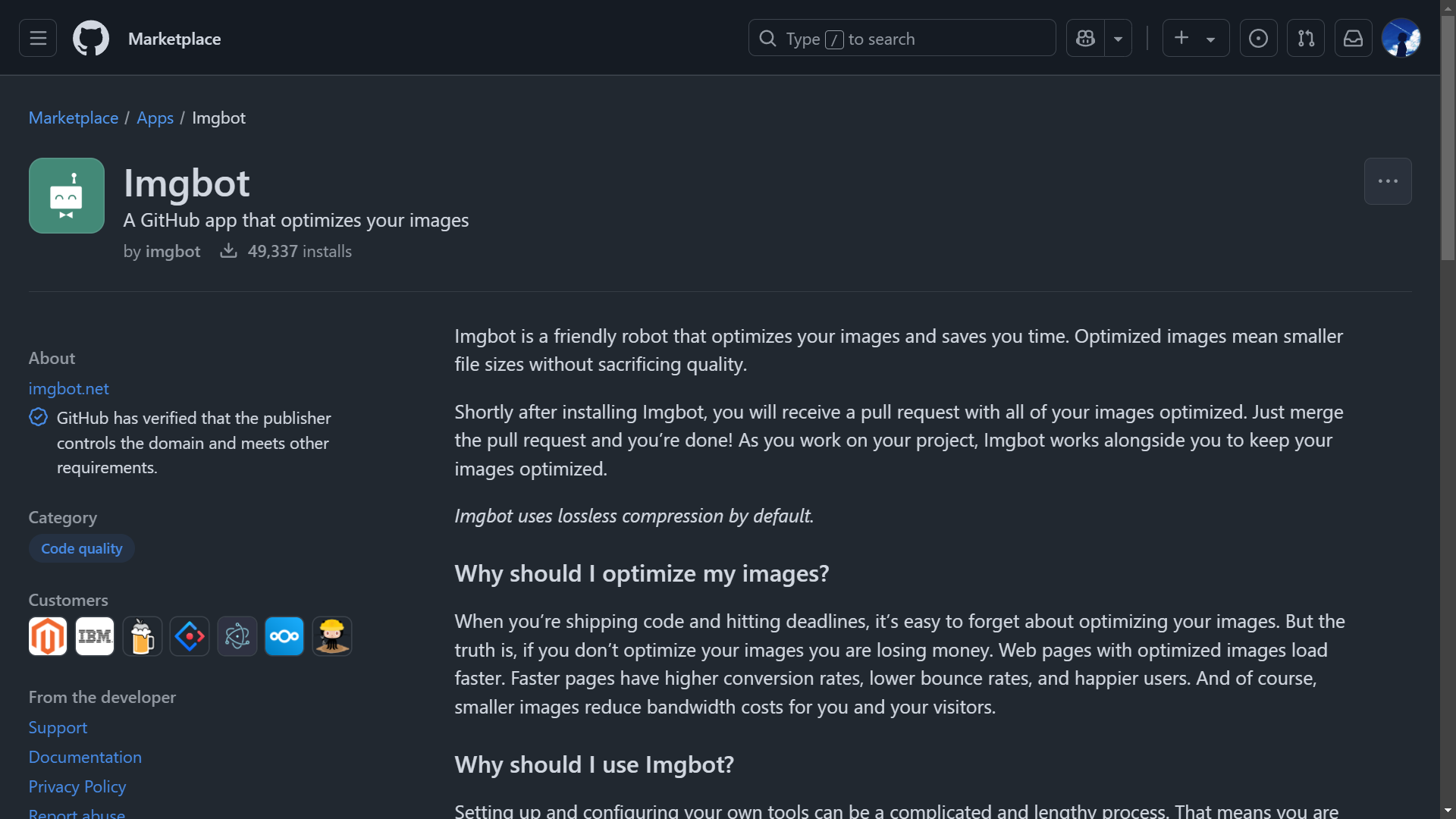Click the scrollbar up arrow

click(x=1448, y=8)
